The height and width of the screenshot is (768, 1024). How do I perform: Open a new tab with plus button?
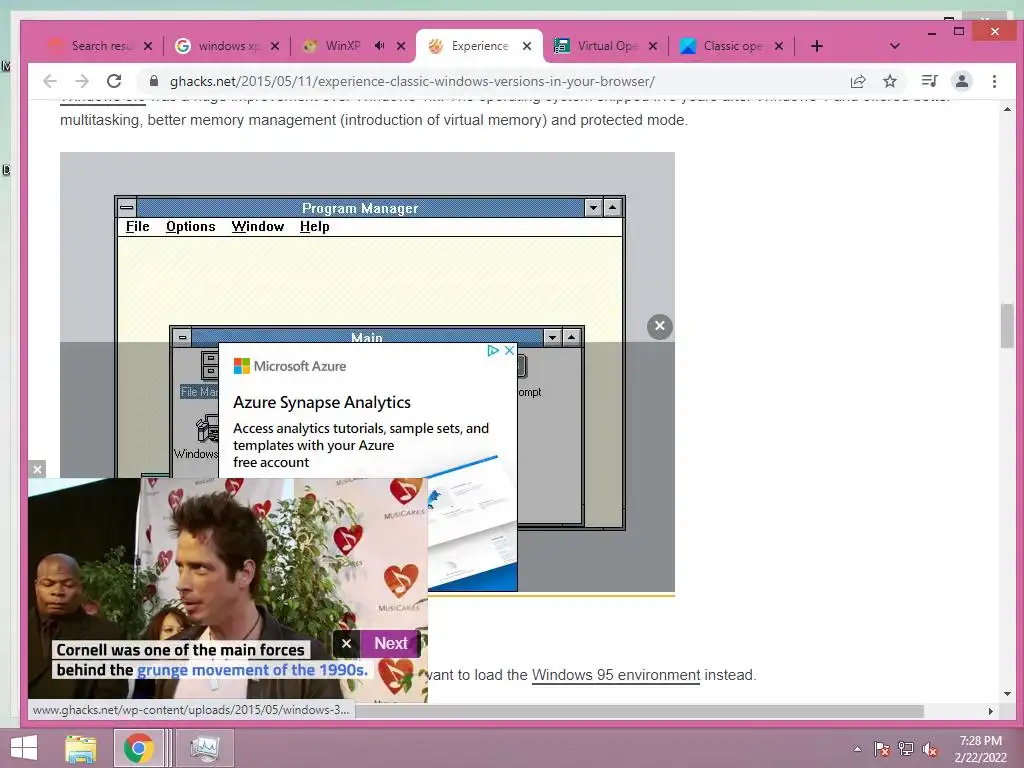[x=816, y=46]
